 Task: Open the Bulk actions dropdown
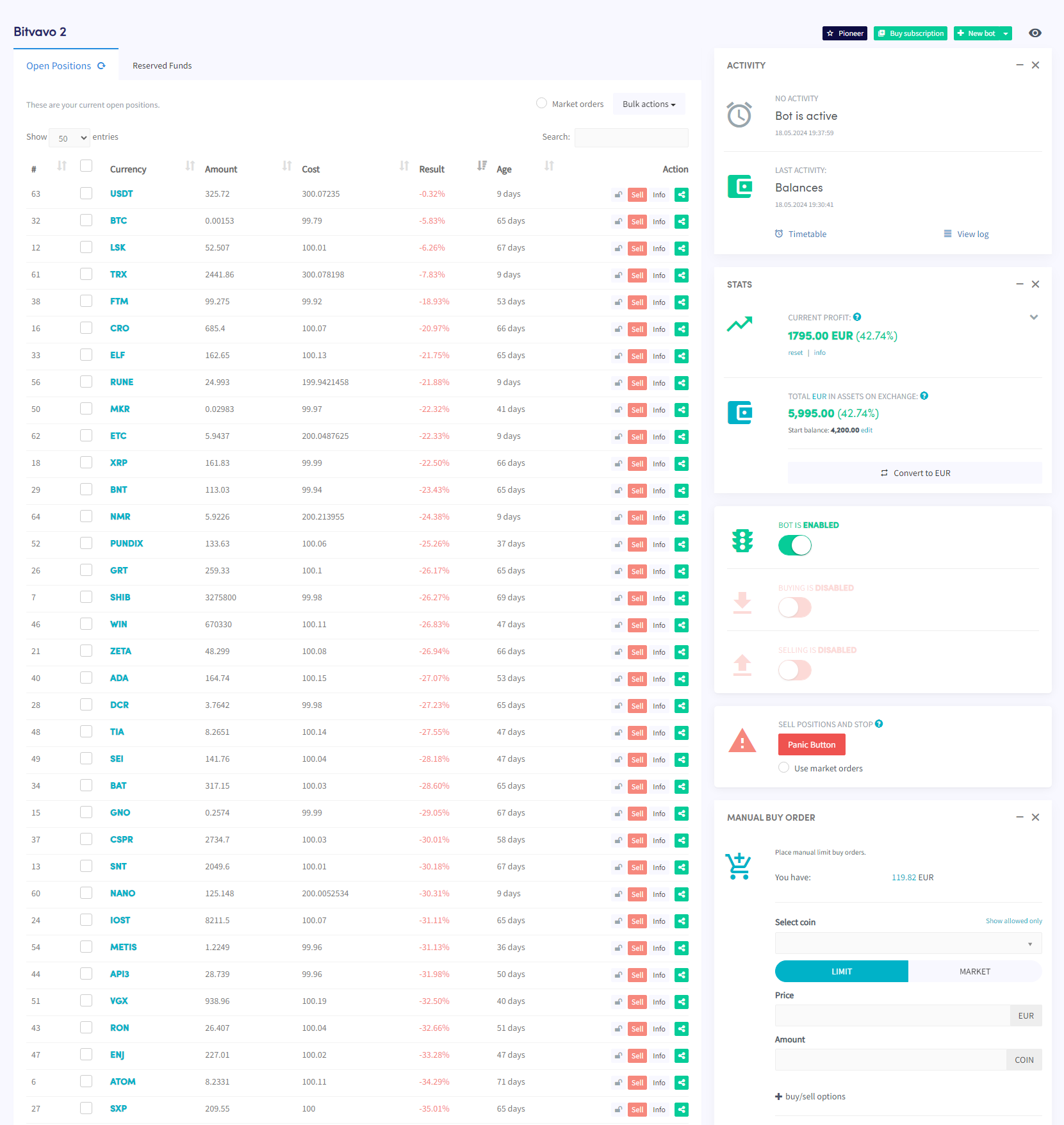pyautogui.click(x=649, y=104)
